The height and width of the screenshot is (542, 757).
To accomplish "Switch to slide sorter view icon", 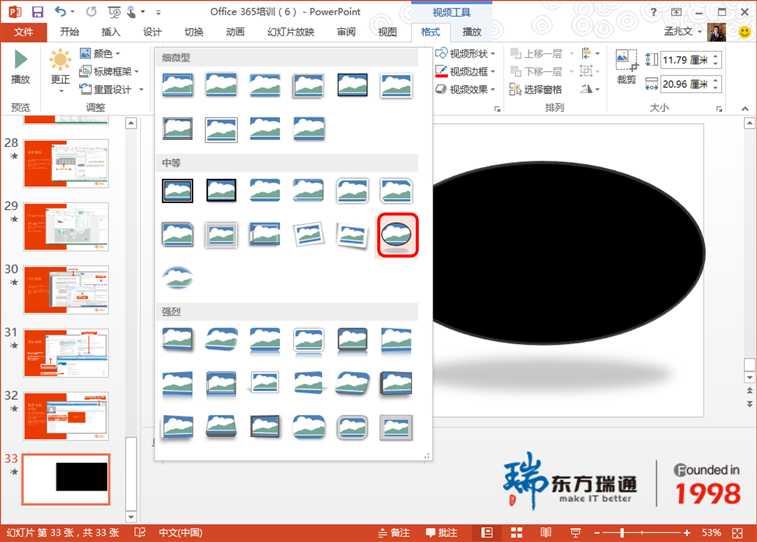I will (x=517, y=533).
